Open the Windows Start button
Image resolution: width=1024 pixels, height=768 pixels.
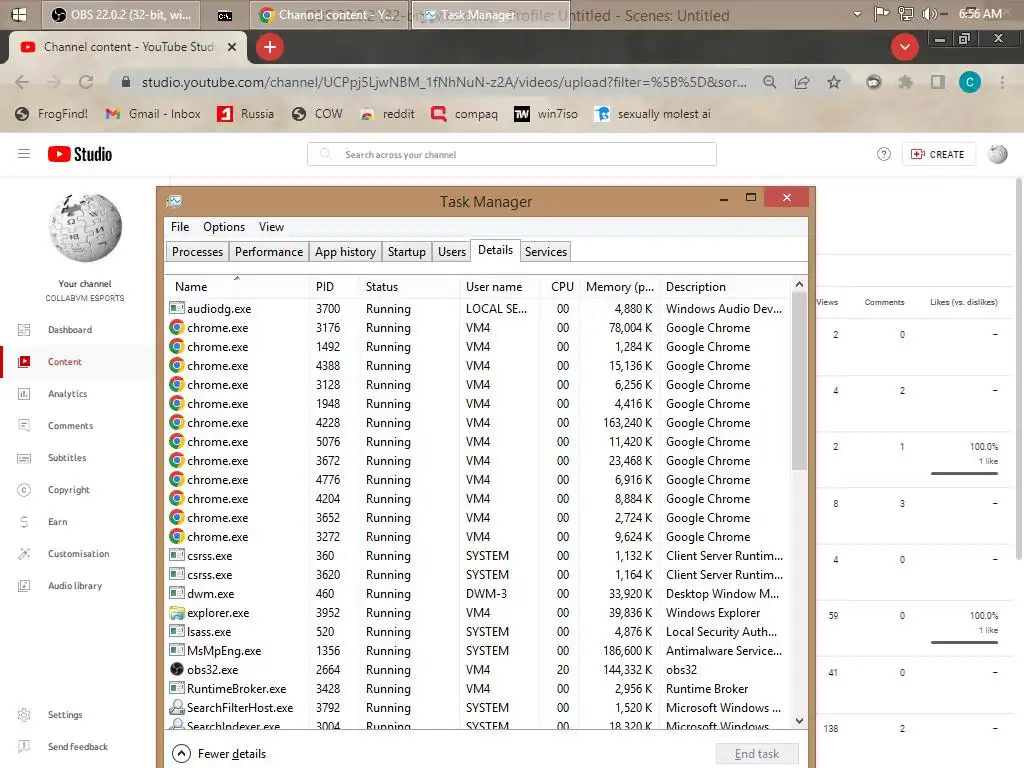coord(19,14)
